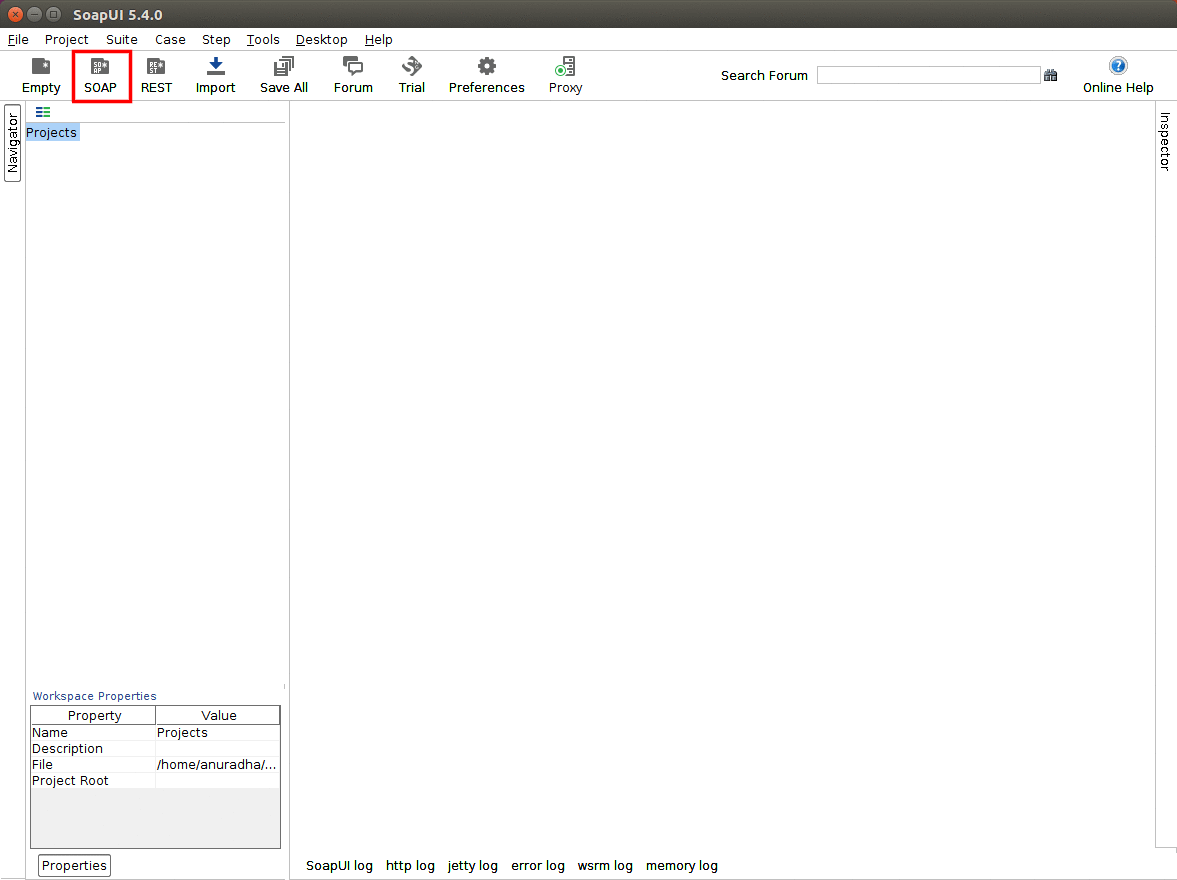Viewport: 1177px width, 880px height.
Task: Open the SoapUI log tab
Action: point(339,866)
